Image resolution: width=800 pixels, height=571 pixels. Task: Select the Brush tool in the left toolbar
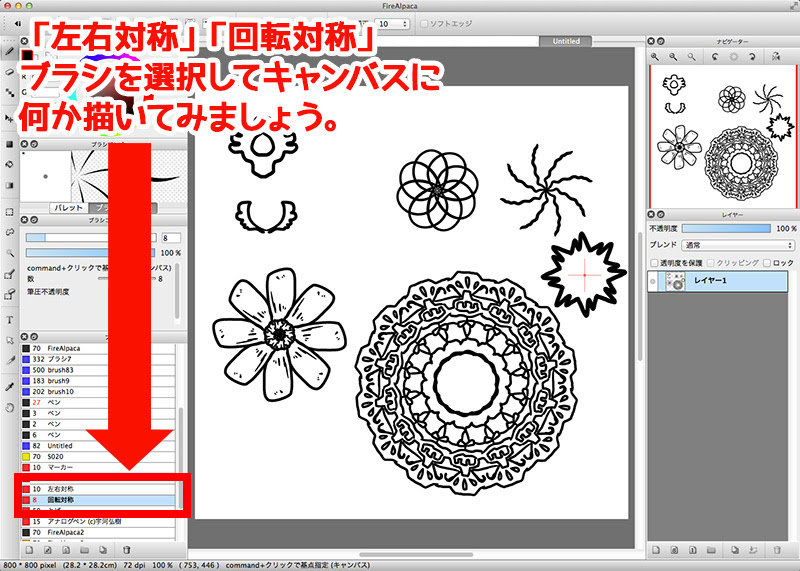pyautogui.click(x=9, y=51)
